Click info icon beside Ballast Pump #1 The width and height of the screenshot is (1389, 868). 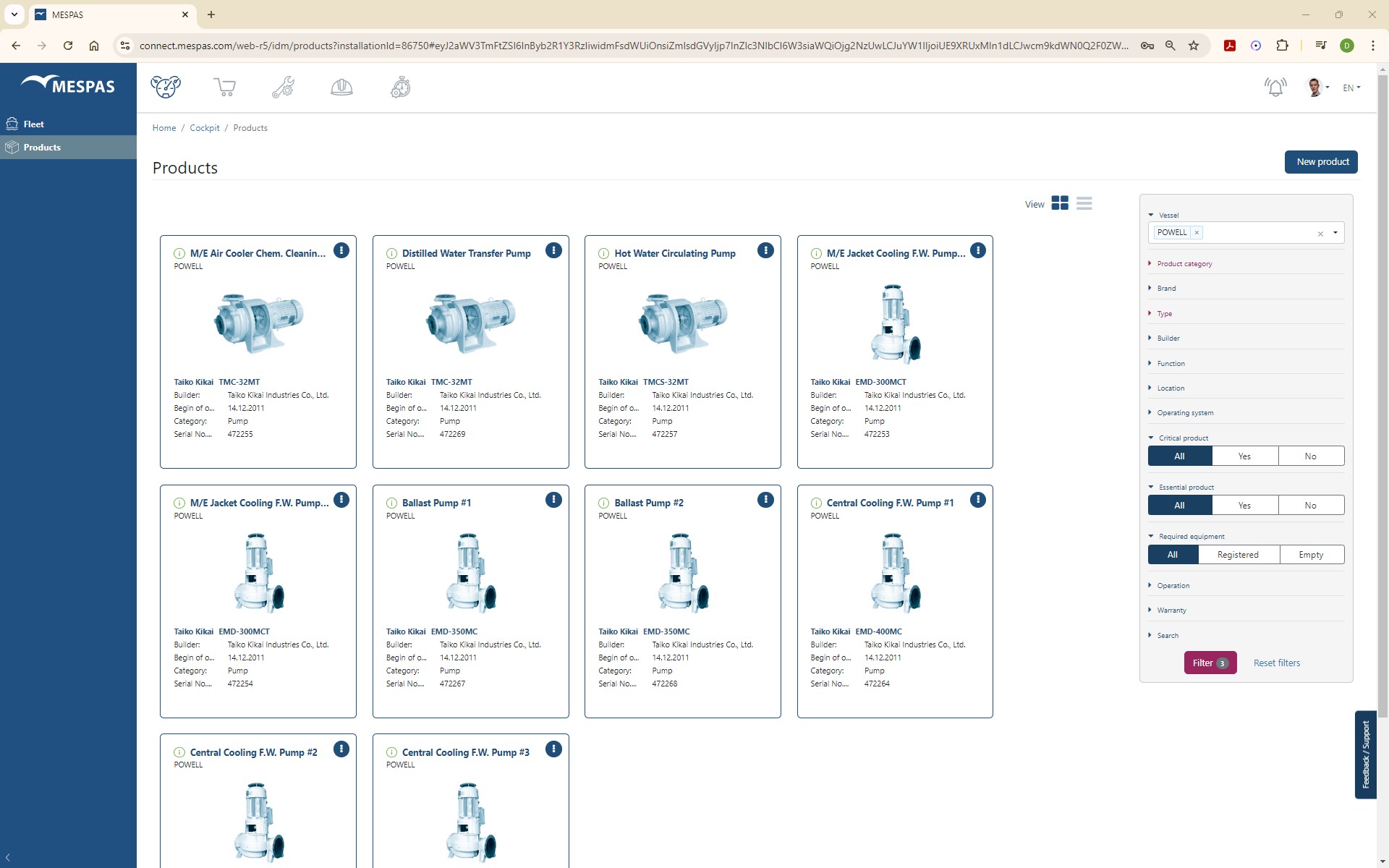point(391,503)
